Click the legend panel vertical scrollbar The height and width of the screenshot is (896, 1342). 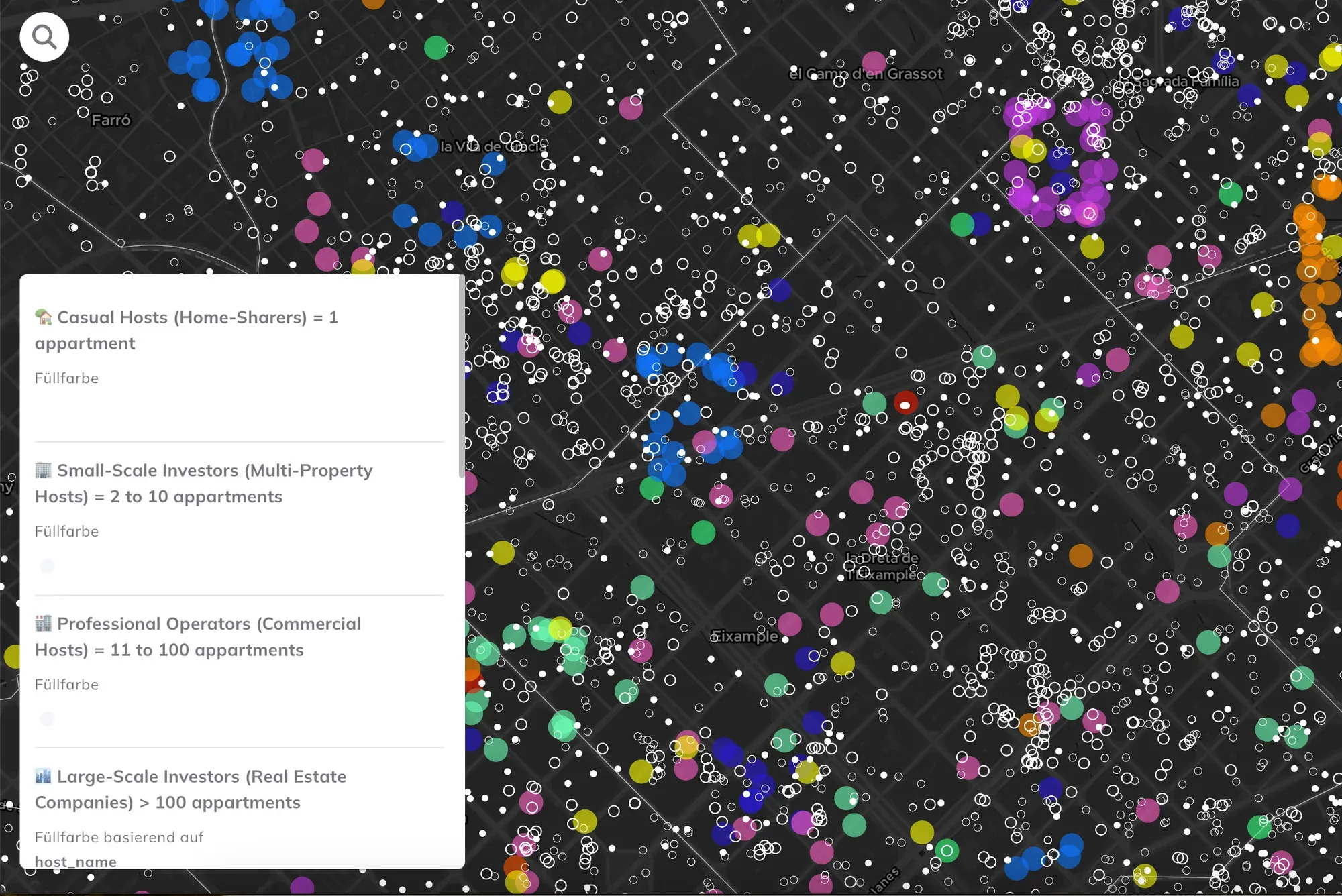pos(461,376)
